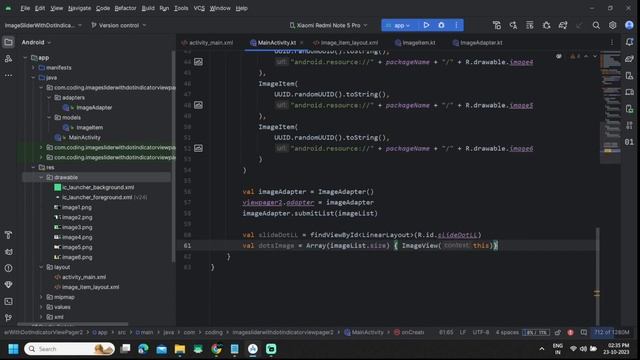
Task: Open the Resource Manager sidebar icon
Action: (8, 59)
